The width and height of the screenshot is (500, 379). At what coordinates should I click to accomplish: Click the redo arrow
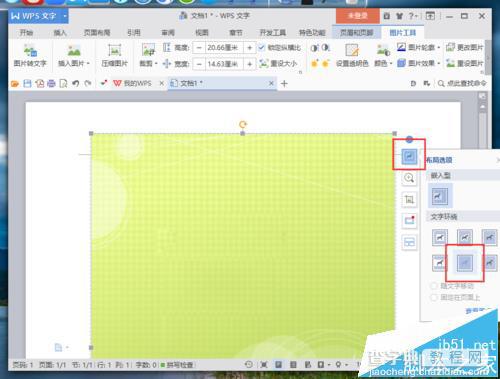click(x=88, y=83)
